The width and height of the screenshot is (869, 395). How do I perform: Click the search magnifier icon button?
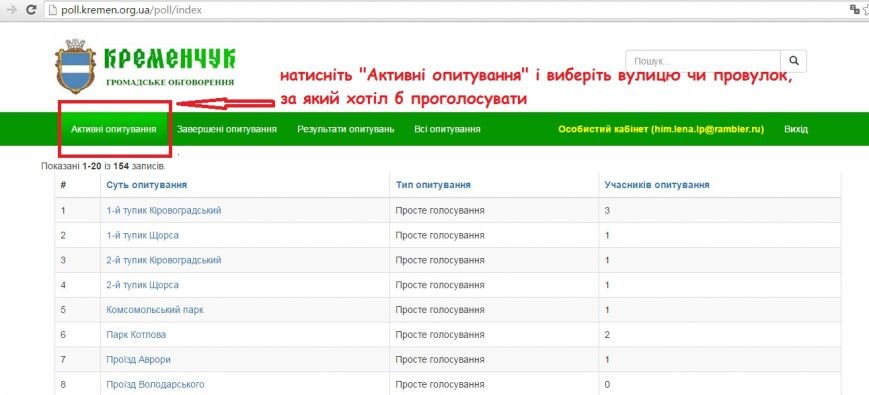point(794,61)
